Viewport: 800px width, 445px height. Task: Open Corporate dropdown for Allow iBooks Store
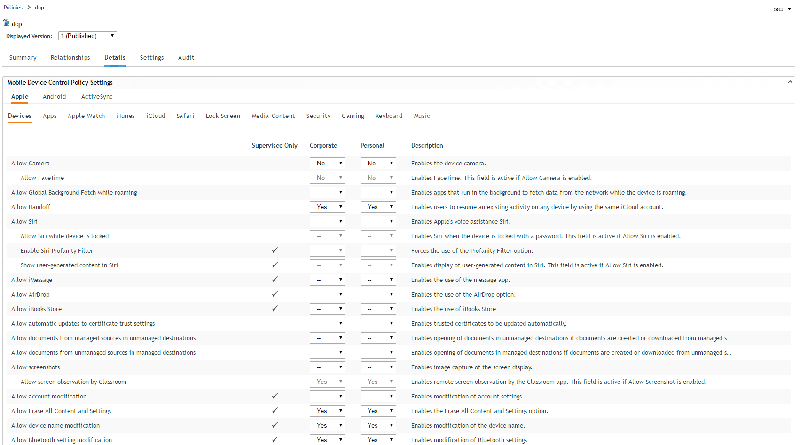click(x=327, y=309)
